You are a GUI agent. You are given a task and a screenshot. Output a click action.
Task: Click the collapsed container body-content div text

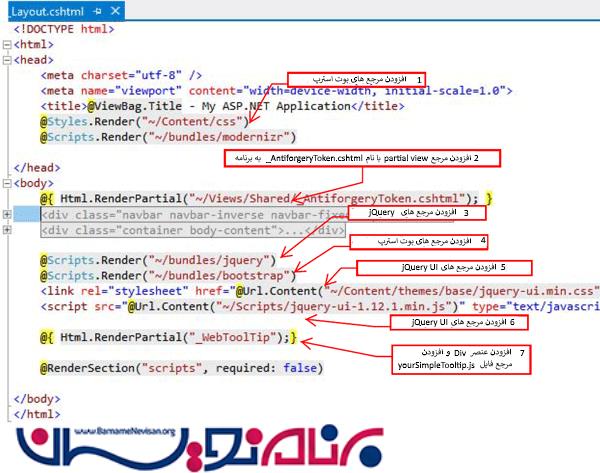tap(193, 230)
